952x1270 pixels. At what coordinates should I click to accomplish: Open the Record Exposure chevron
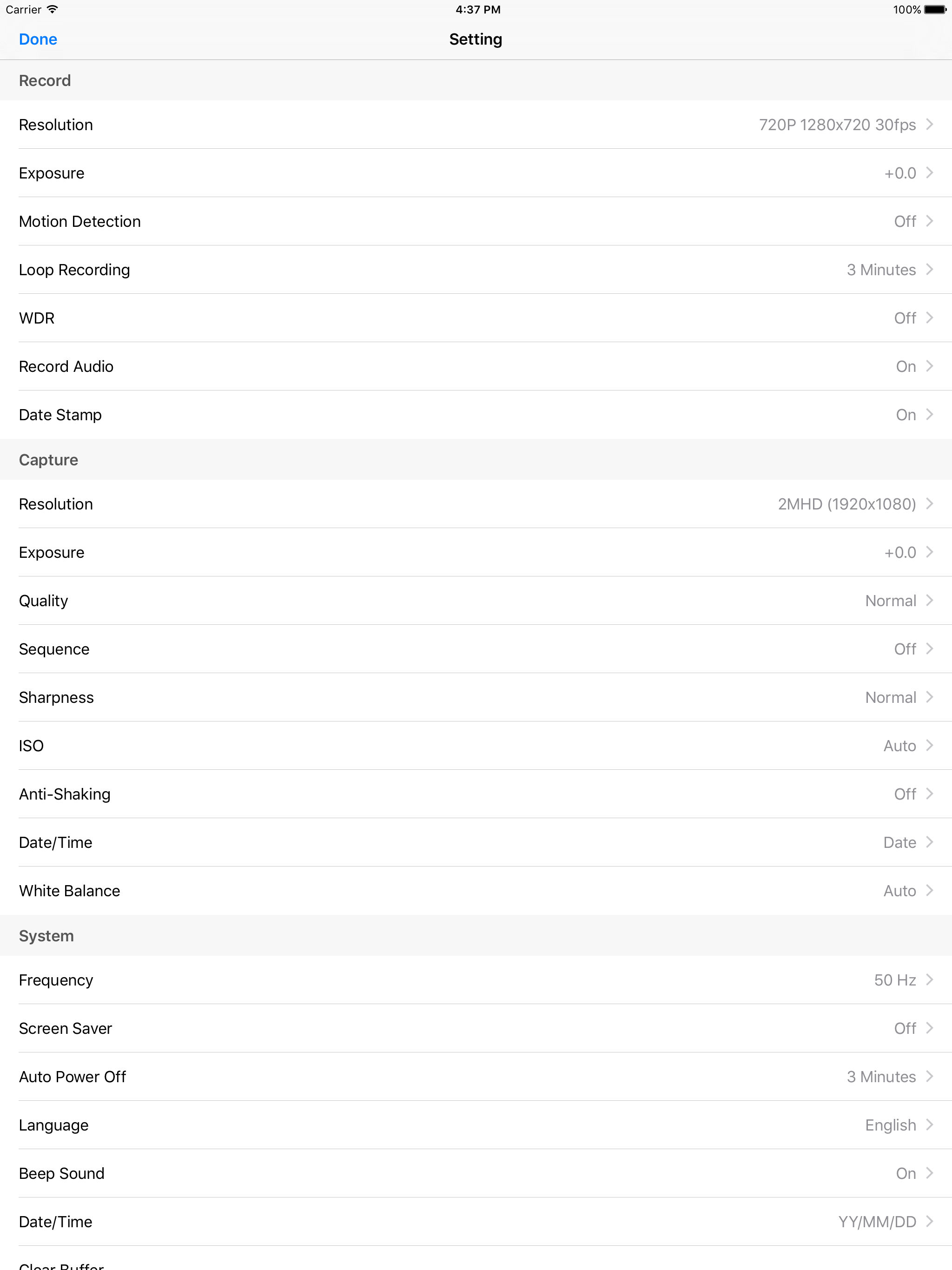coord(930,173)
